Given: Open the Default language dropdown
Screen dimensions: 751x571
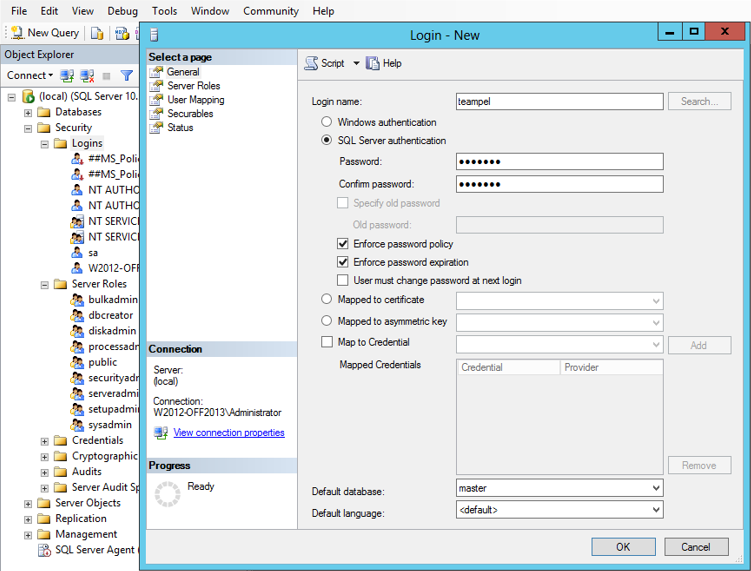Looking at the screenshot, I should pyautogui.click(x=655, y=510).
